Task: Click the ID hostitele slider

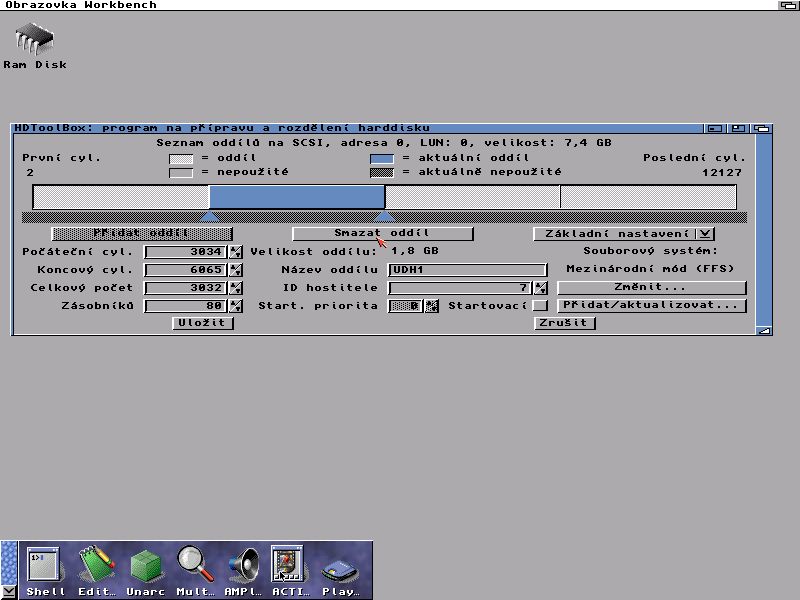Action: coord(459,288)
